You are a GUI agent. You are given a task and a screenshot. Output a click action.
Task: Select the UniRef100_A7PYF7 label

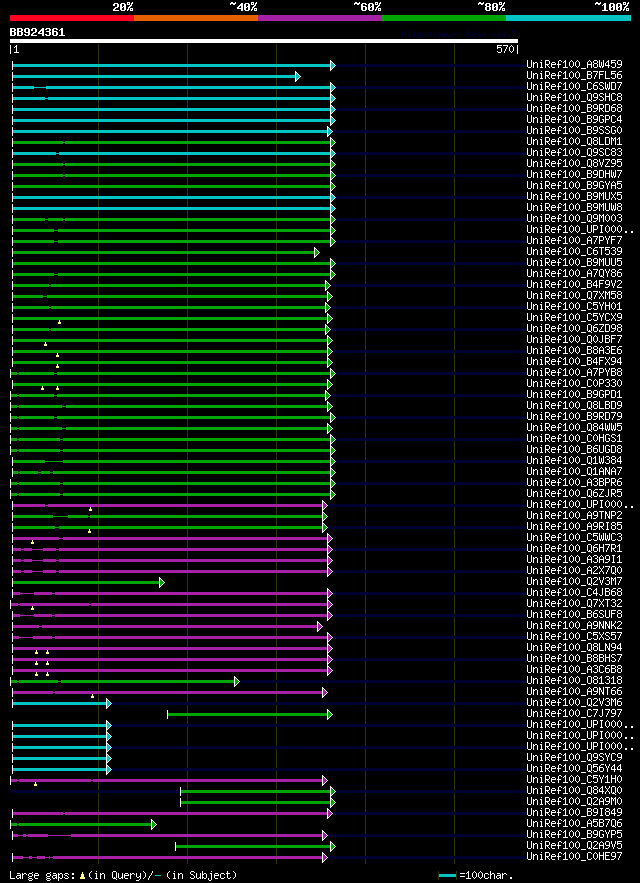[x=574, y=242]
